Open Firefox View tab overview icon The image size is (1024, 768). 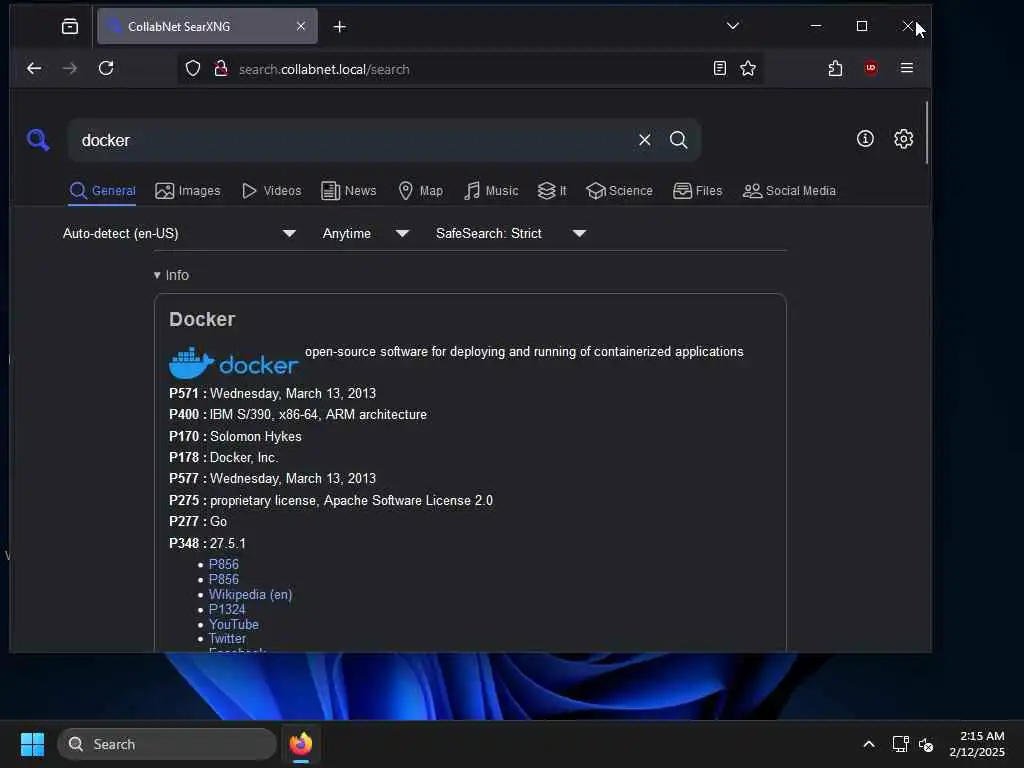pyautogui.click(x=70, y=26)
